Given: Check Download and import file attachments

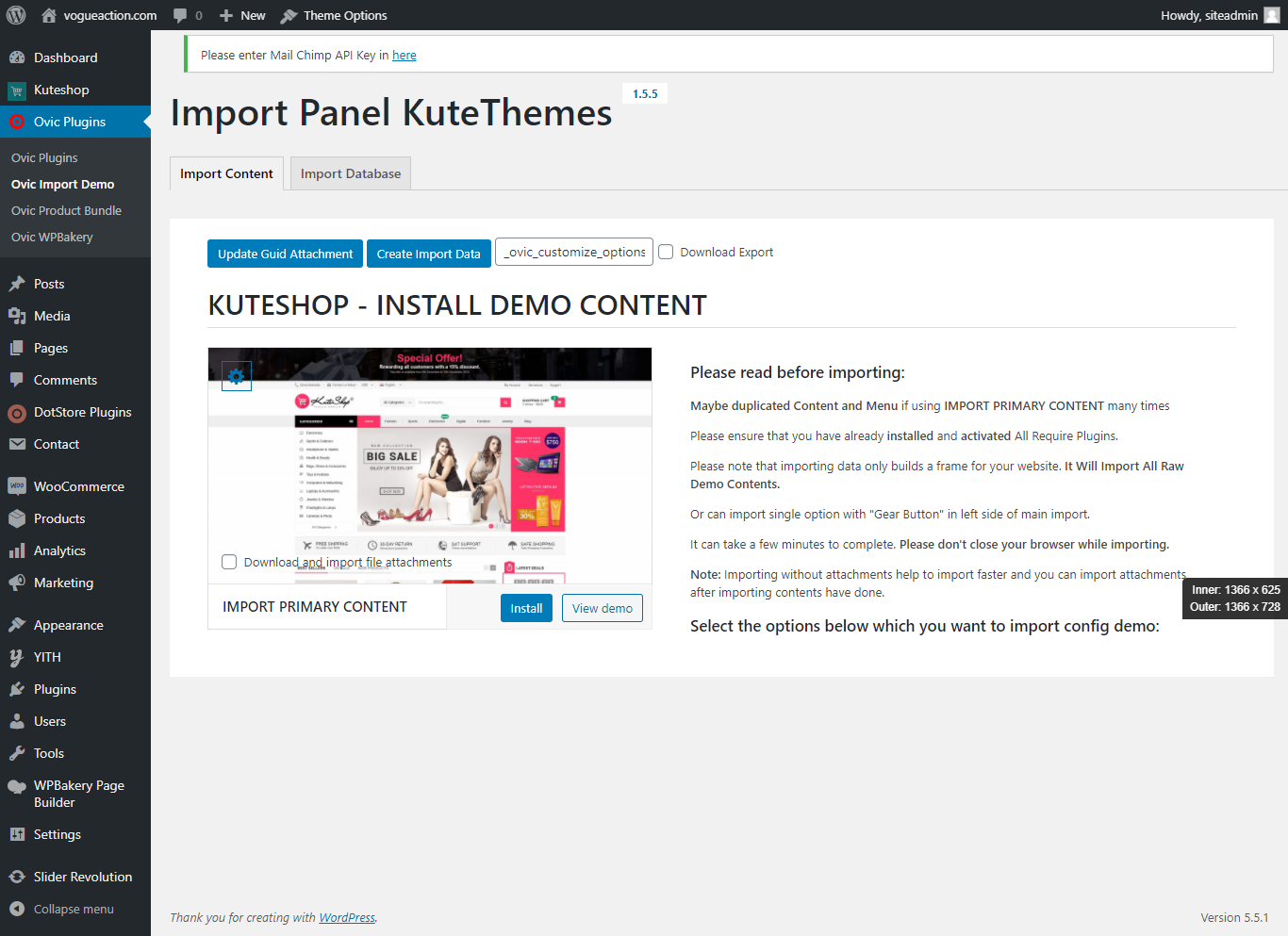Looking at the screenshot, I should 229,562.
